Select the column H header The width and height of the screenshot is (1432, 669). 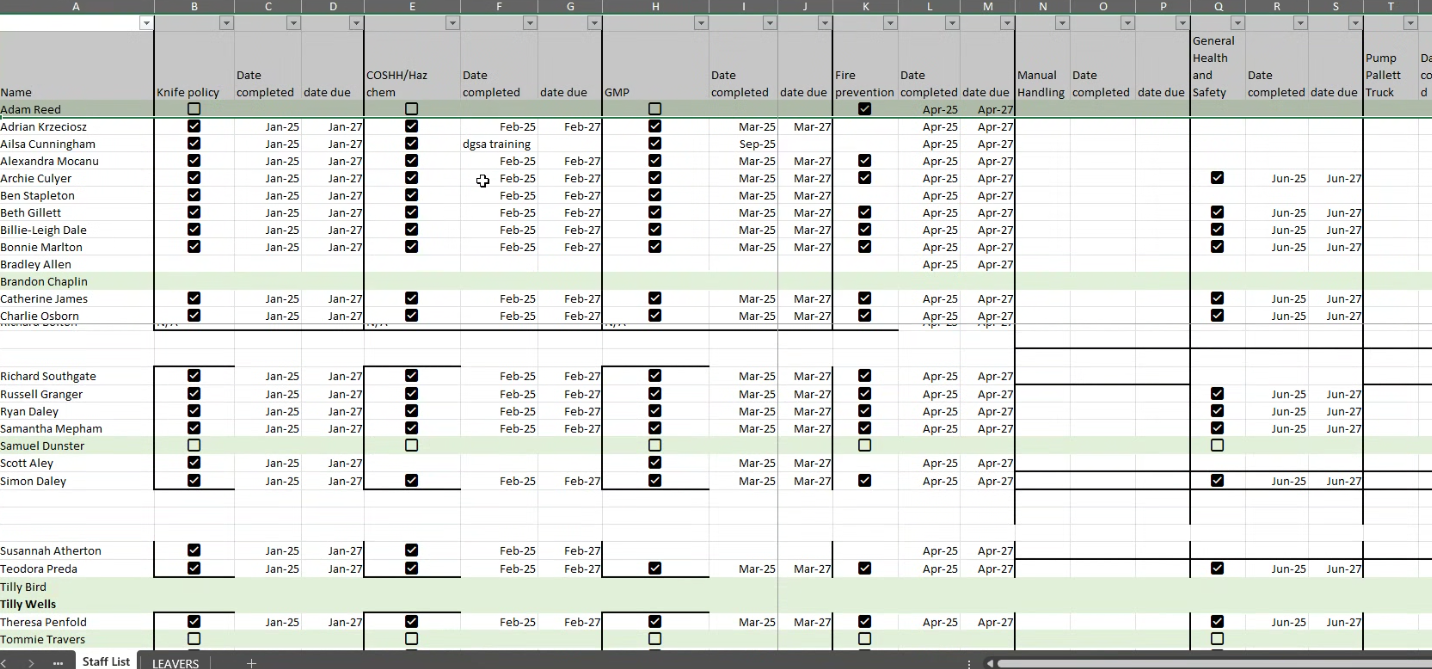tap(655, 7)
